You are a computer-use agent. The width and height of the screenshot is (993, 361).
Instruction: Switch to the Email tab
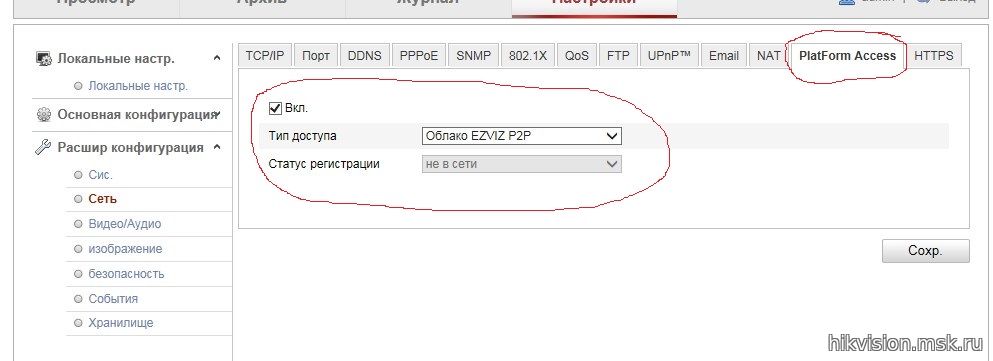click(x=724, y=56)
